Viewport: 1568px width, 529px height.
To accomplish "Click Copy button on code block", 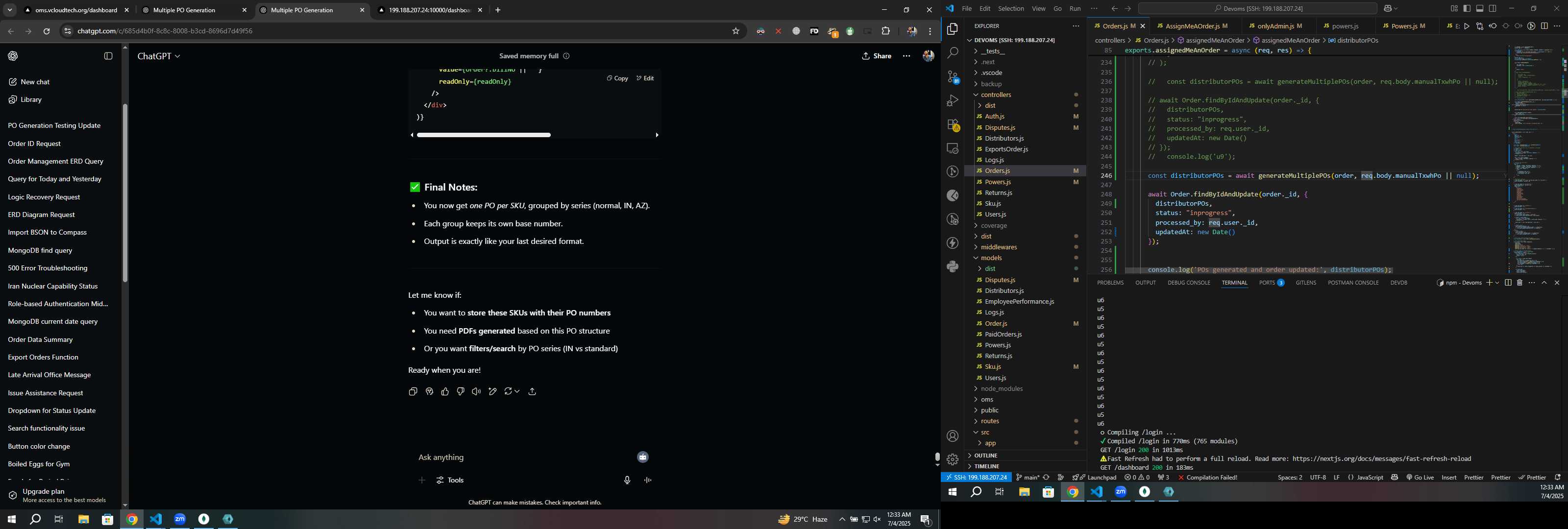I will tap(617, 78).
